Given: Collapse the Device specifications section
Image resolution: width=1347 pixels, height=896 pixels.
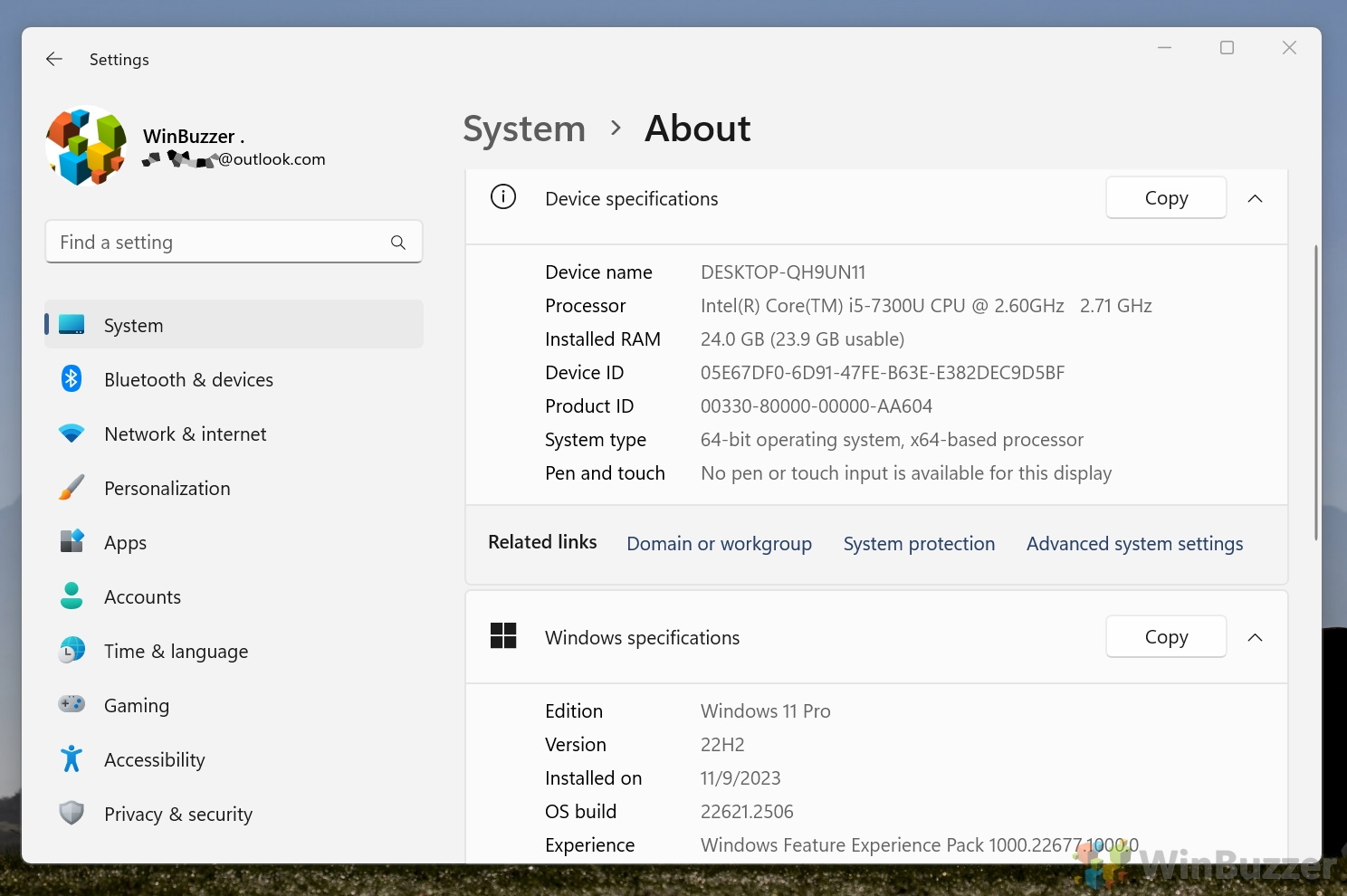Looking at the screenshot, I should point(1255,198).
